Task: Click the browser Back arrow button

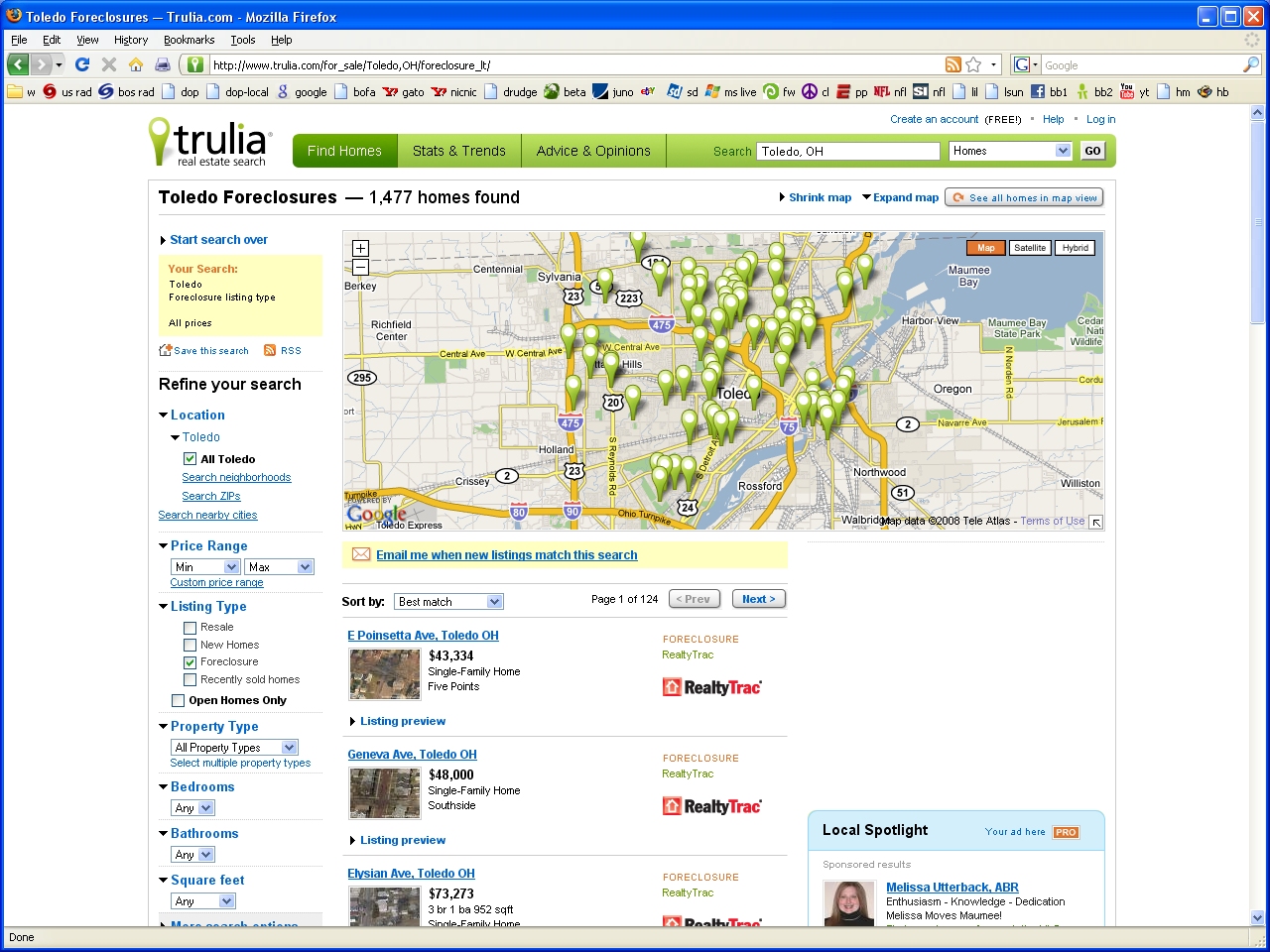Action: point(18,64)
